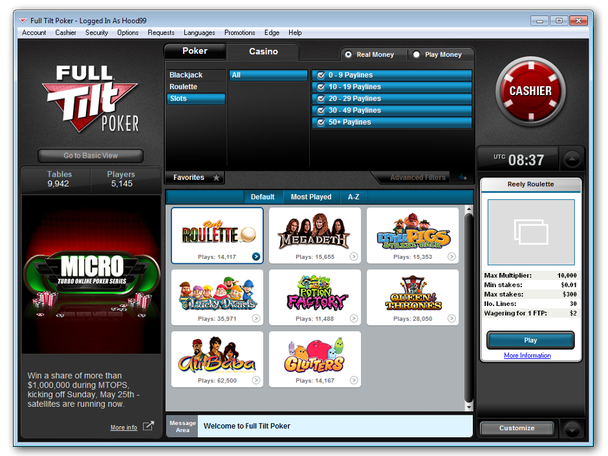Toggle the 30 - 49 Paylines checkbox
The image size is (608, 456).
pos(321,111)
